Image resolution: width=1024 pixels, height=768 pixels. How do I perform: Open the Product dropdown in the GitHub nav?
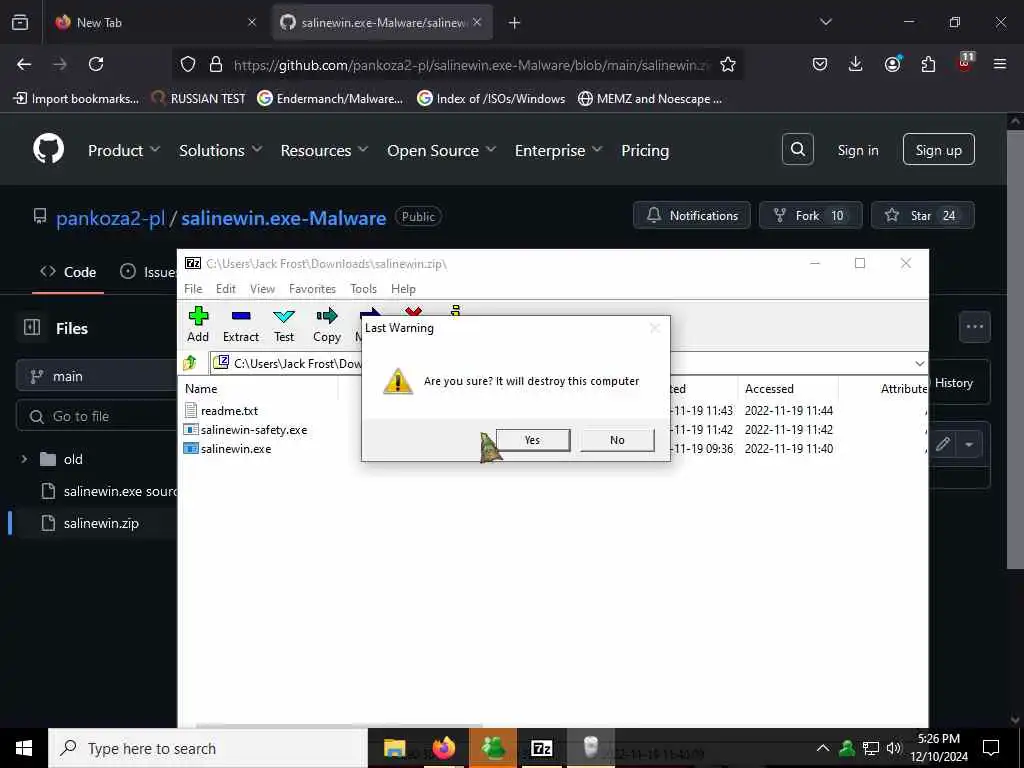[x=124, y=150]
